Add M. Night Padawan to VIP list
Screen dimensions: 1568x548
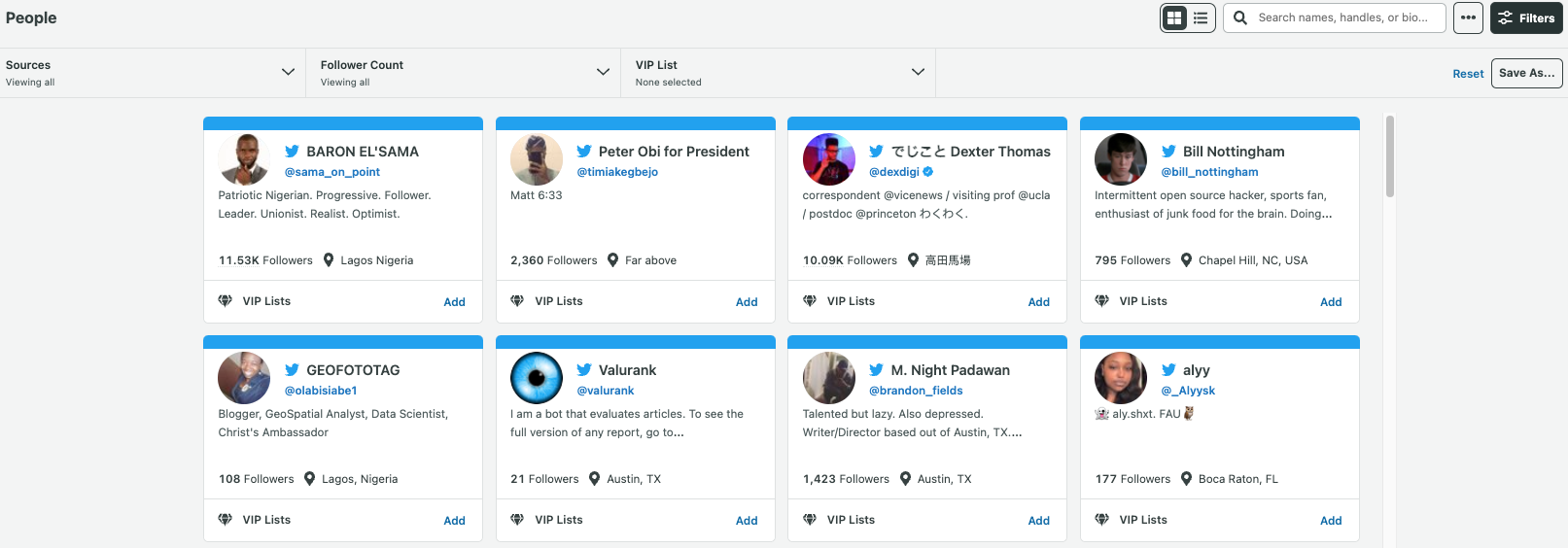coord(1038,521)
